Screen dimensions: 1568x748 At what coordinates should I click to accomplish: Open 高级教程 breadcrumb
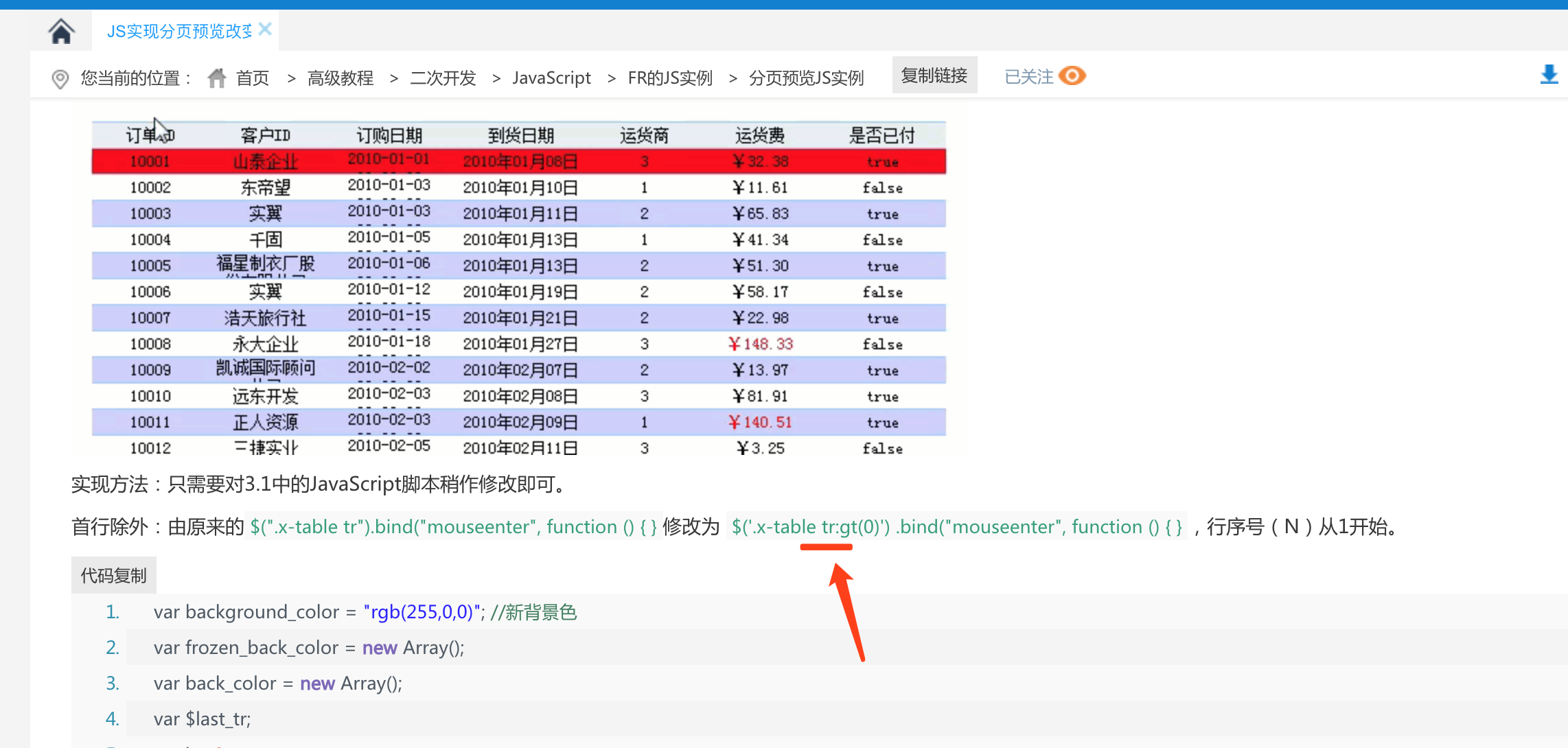(x=341, y=78)
